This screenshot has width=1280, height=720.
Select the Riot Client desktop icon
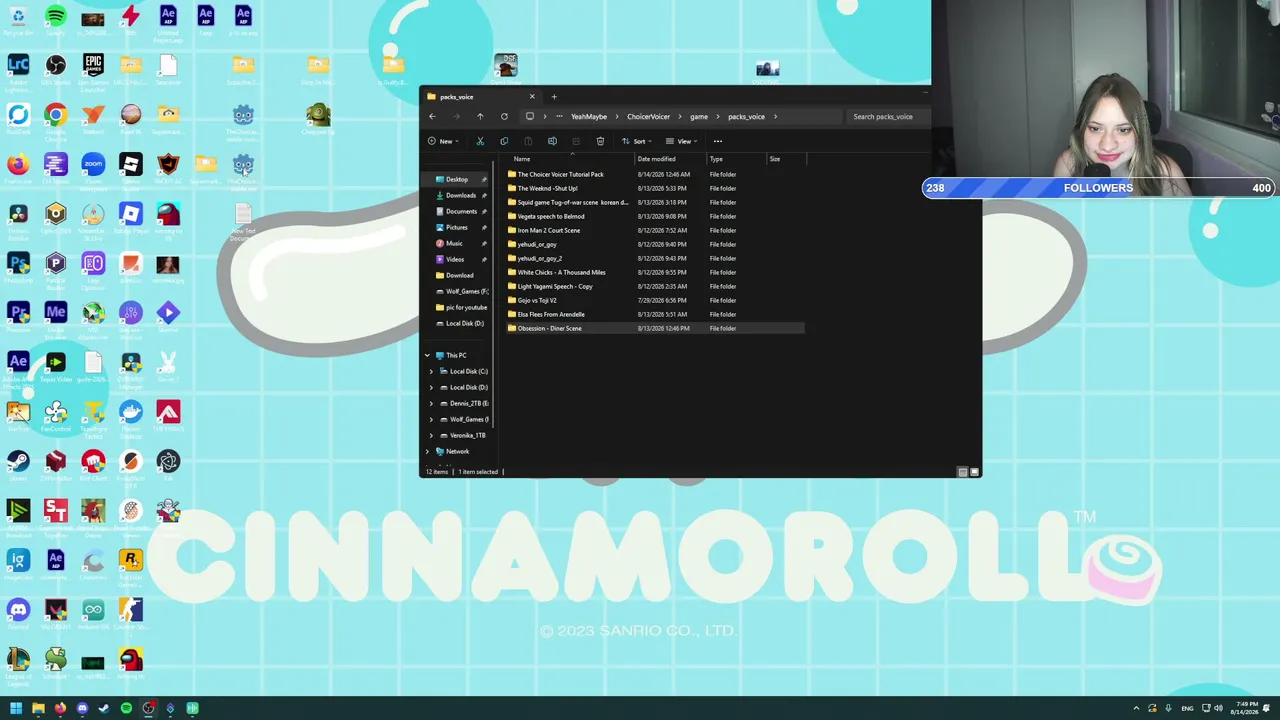click(x=93, y=461)
